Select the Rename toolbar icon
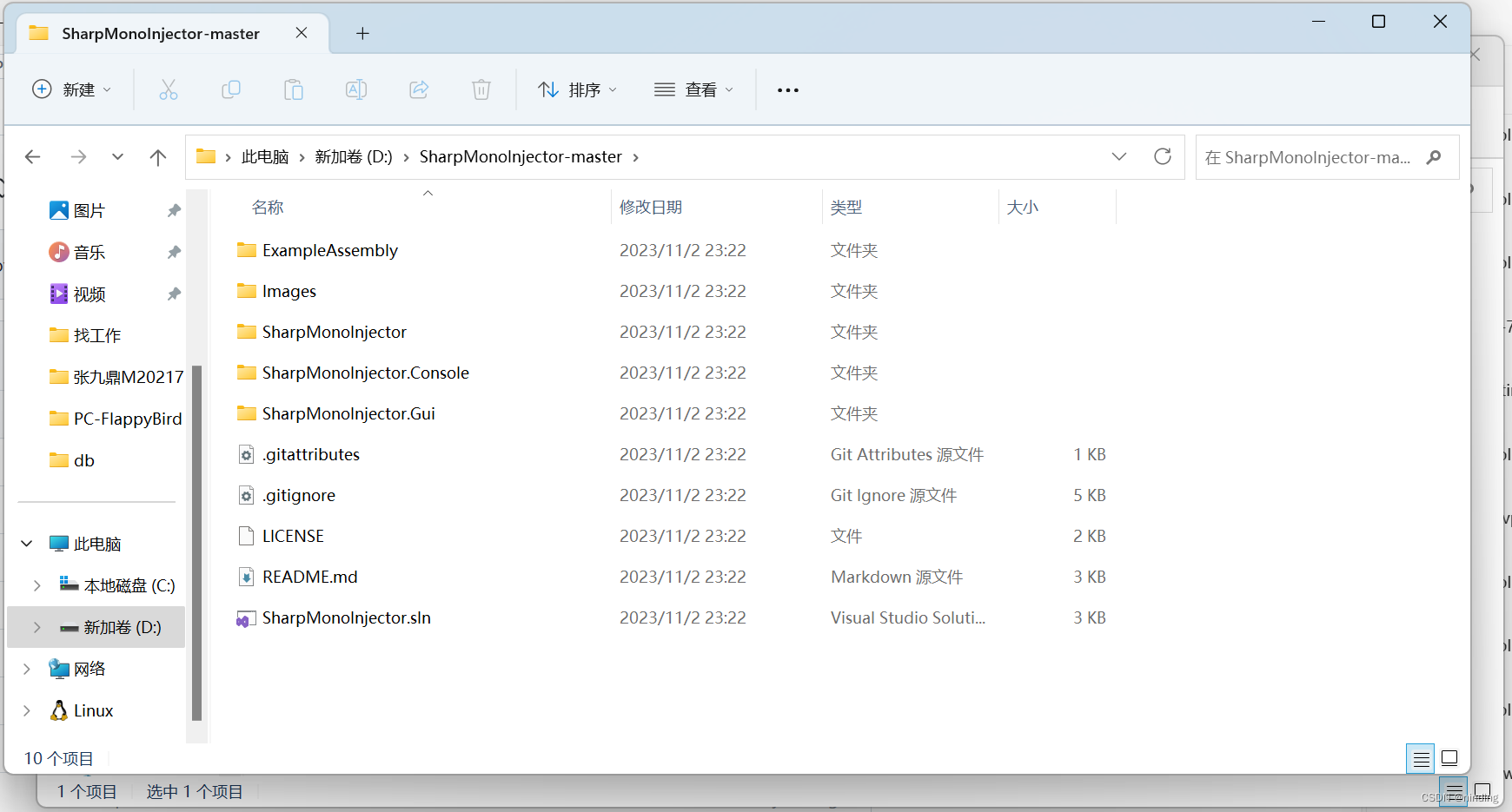 pos(355,89)
